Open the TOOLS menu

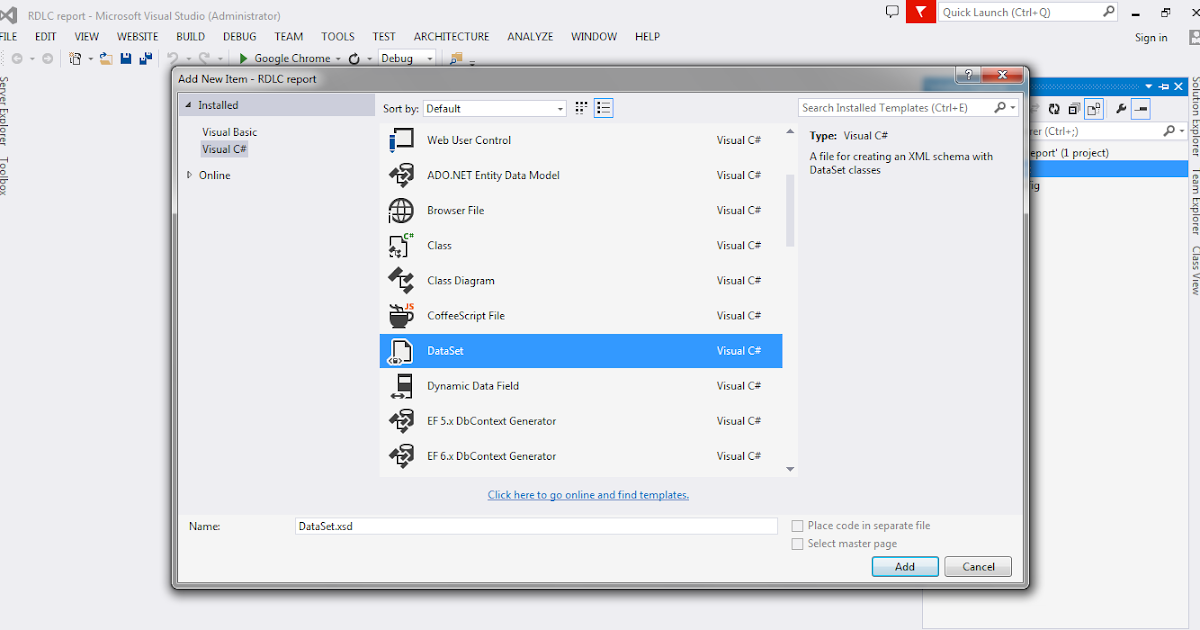(x=338, y=36)
